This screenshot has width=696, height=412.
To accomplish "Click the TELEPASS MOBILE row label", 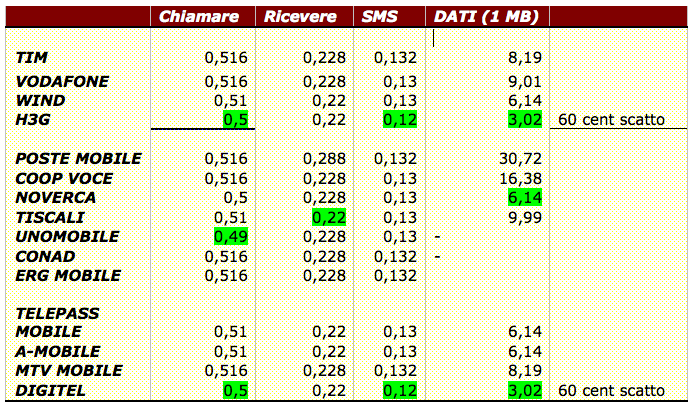I will tap(57, 323).
